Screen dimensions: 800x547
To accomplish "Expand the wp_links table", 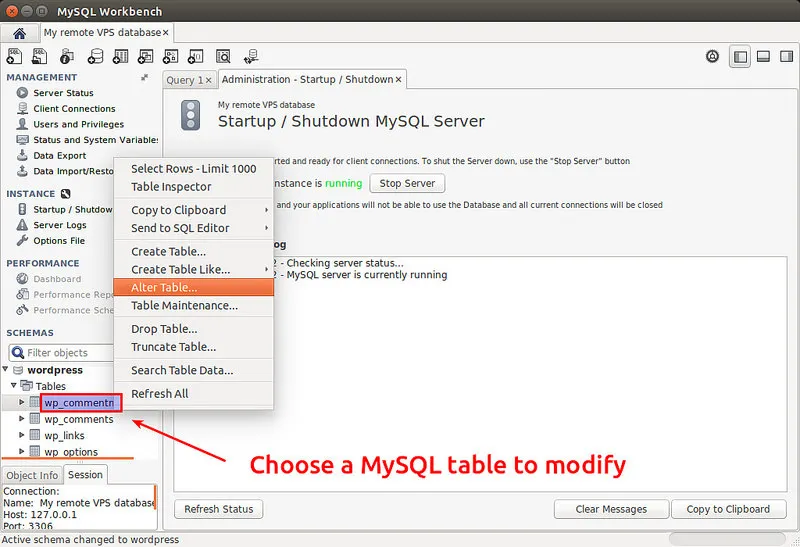I will click(x=21, y=435).
